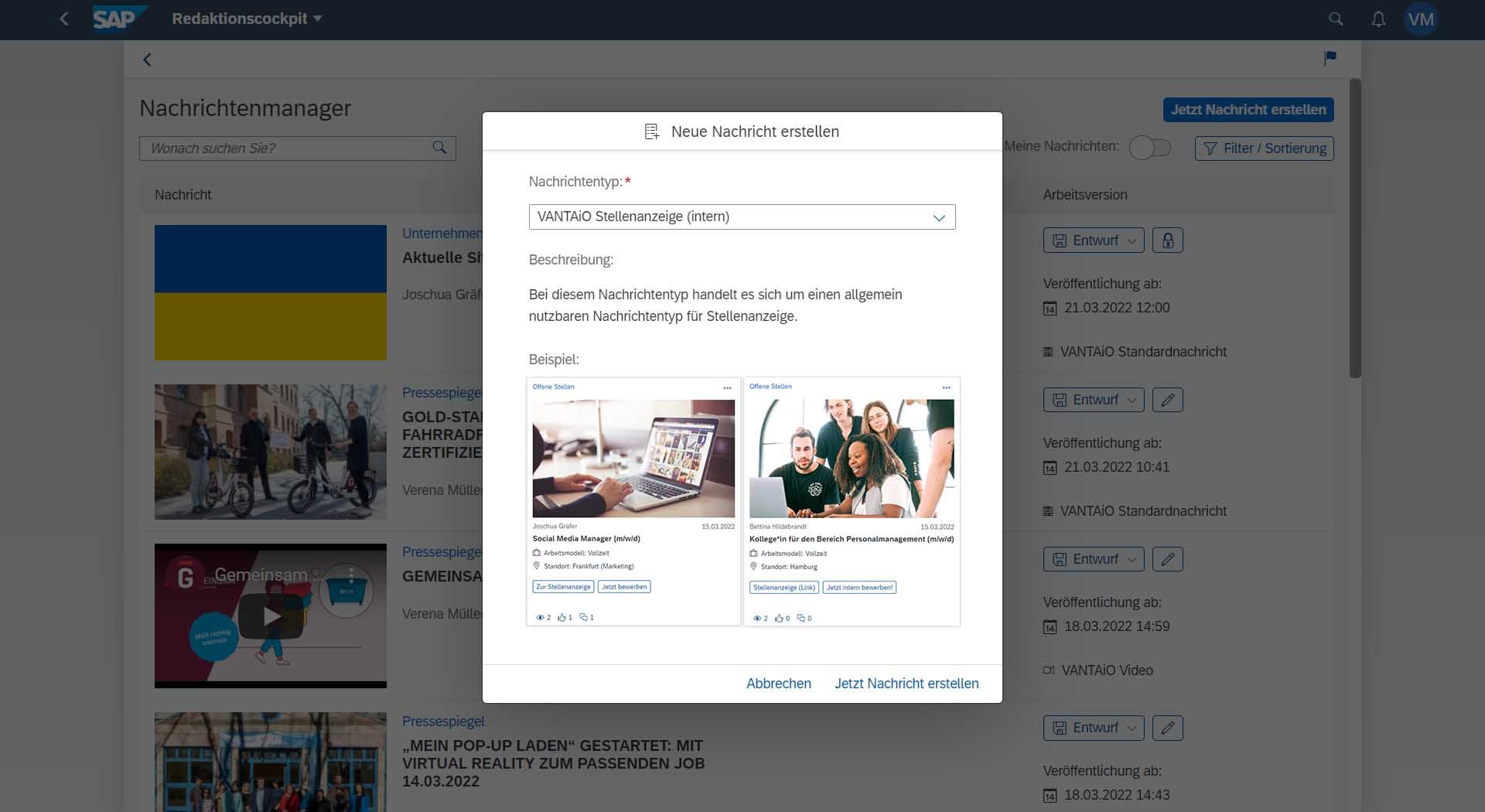Open the VM user avatar menu
Screen dimensions: 1485x812
1421,19
